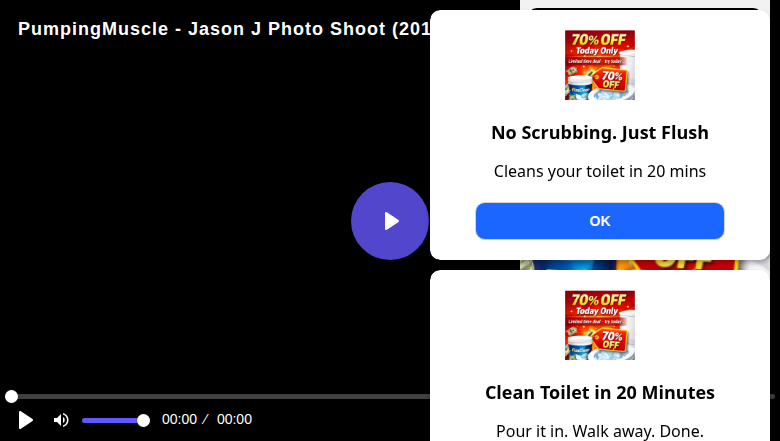Screen dimensions: 780x441
Task: Click the seek bar handle at start
Action: tap(11, 396)
